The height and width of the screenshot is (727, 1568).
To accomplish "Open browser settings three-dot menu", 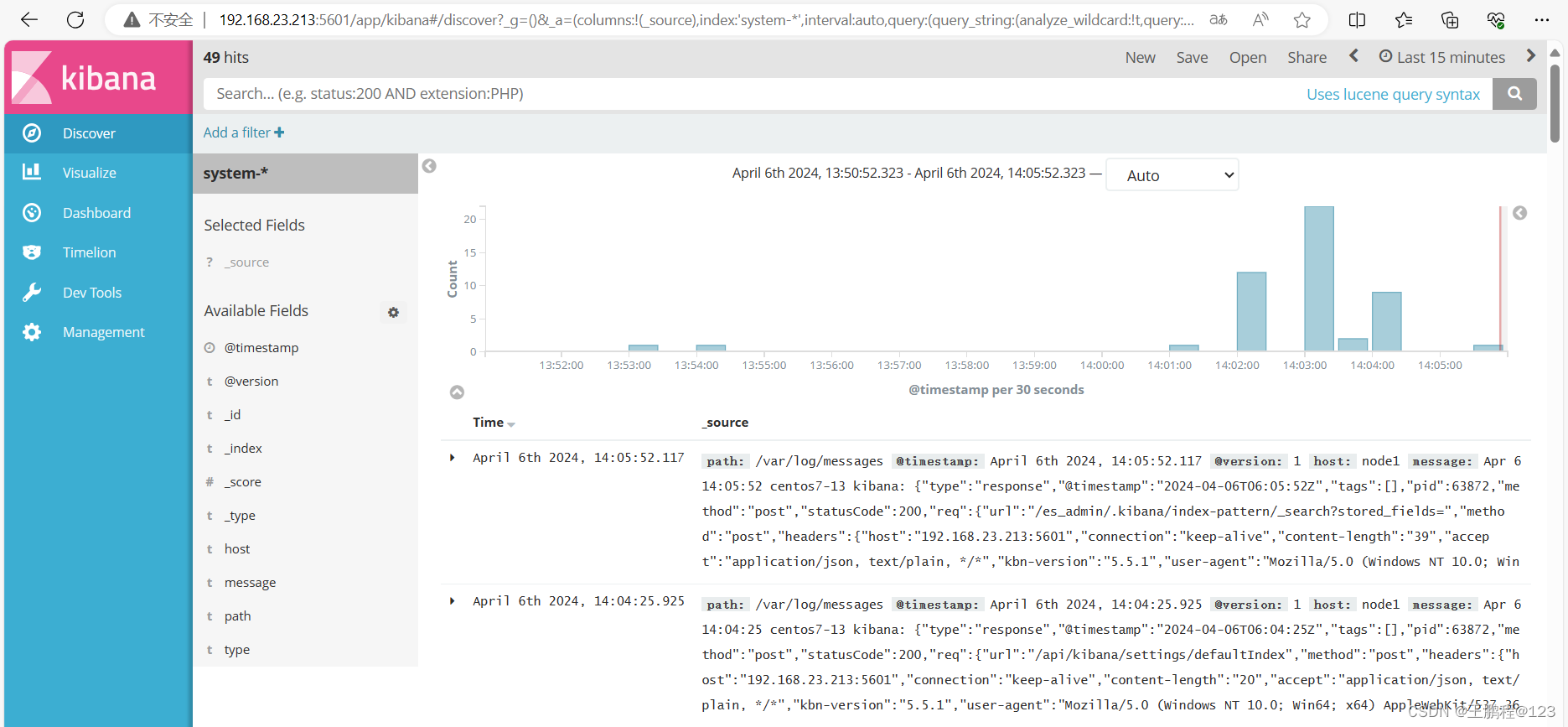I will (1542, 19).
